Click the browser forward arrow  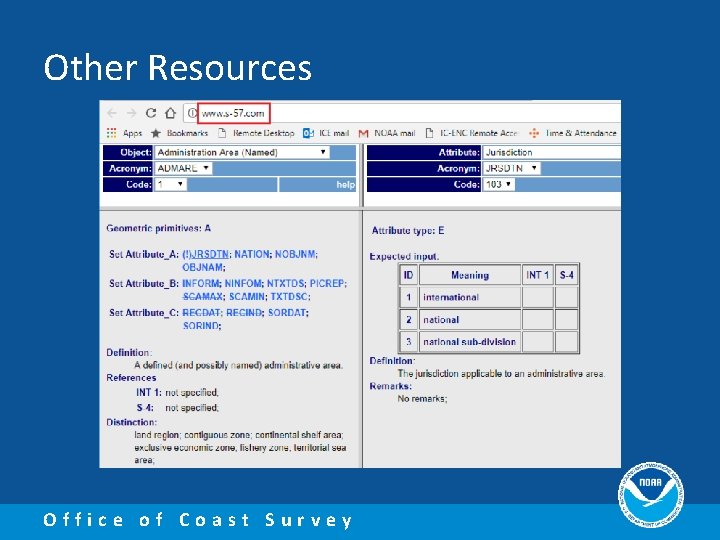(x=131, y=113)
